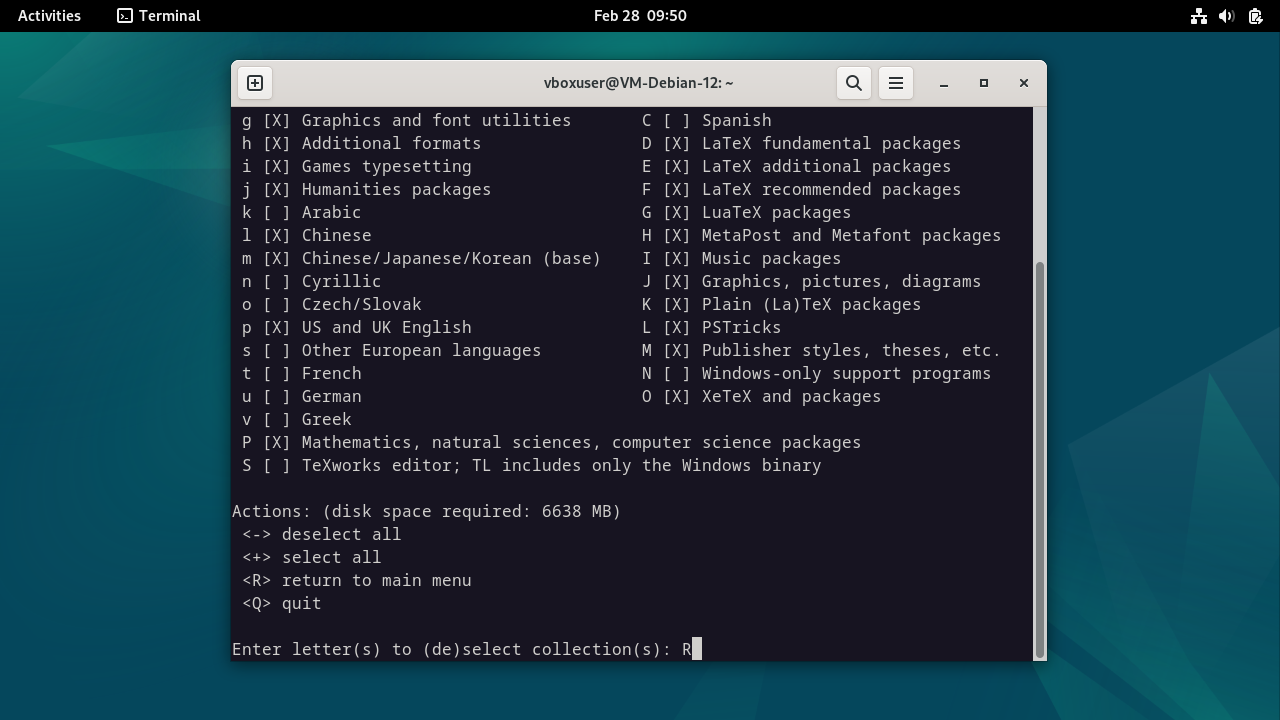Click 'Chinese/Japanese/Korean (base)' text
The width and height of the screenshot is (1280, 720).
pos(451,258)
